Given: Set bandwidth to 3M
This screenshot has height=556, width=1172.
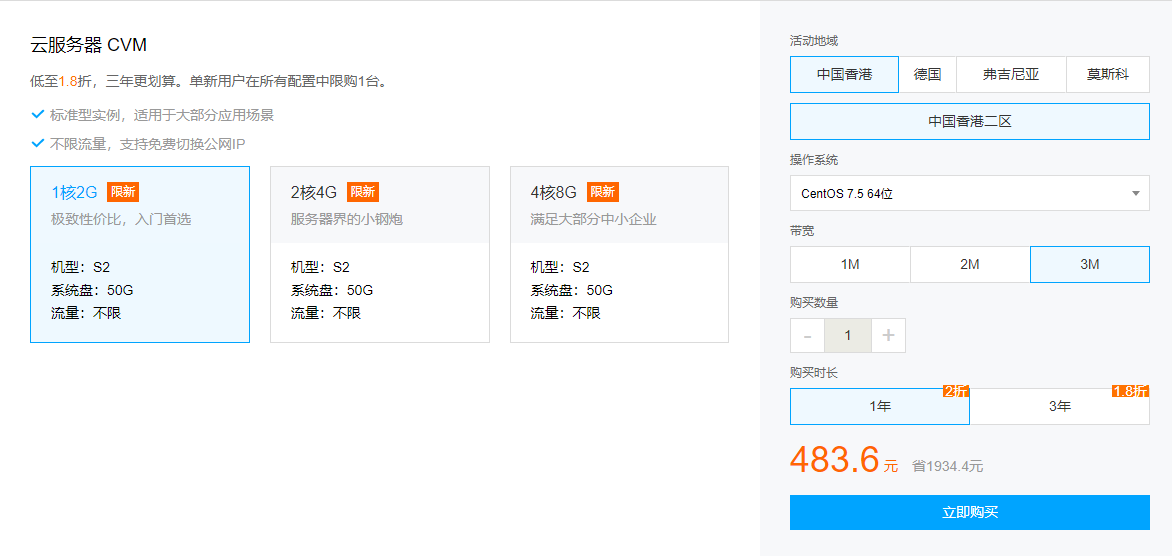Looking at the screenshot, I should [1090, 265].
